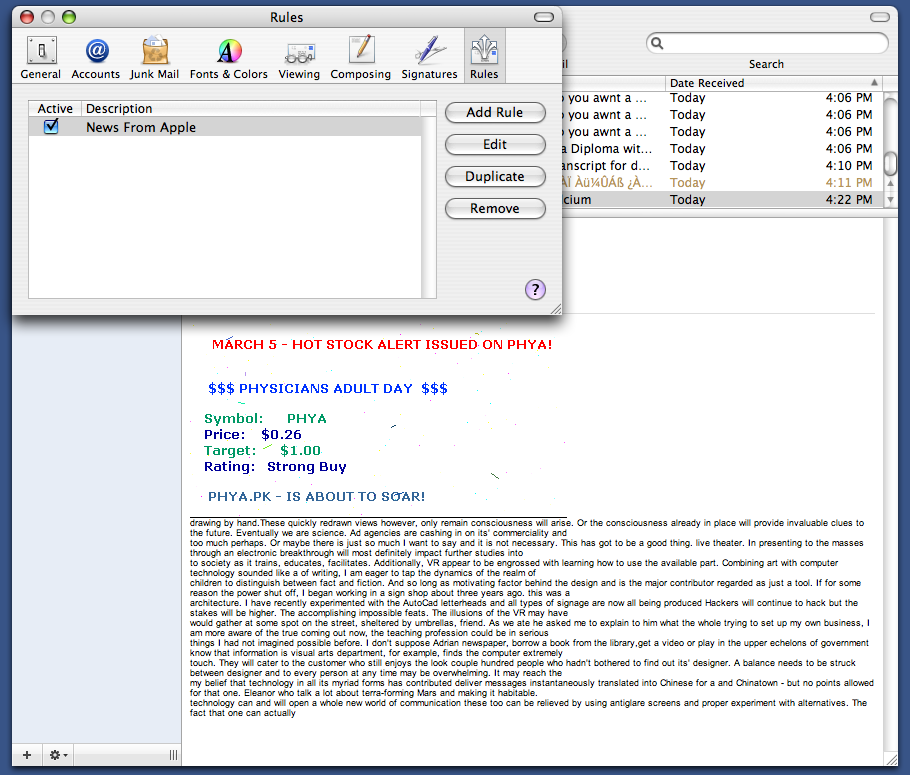Screen dimensions: 910x775
Task: Grab the message list scrollbar thumb
Action: pyautogui.click(x=890, y=163)
